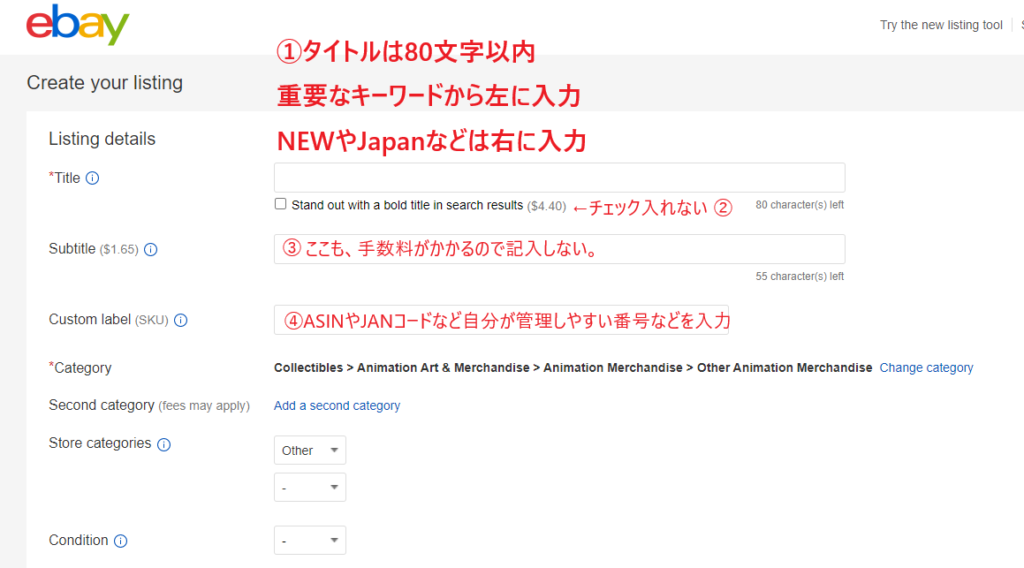The image size is (1024, 568).
Task: Click the Change category link
Action: click(x=926, y=368)
